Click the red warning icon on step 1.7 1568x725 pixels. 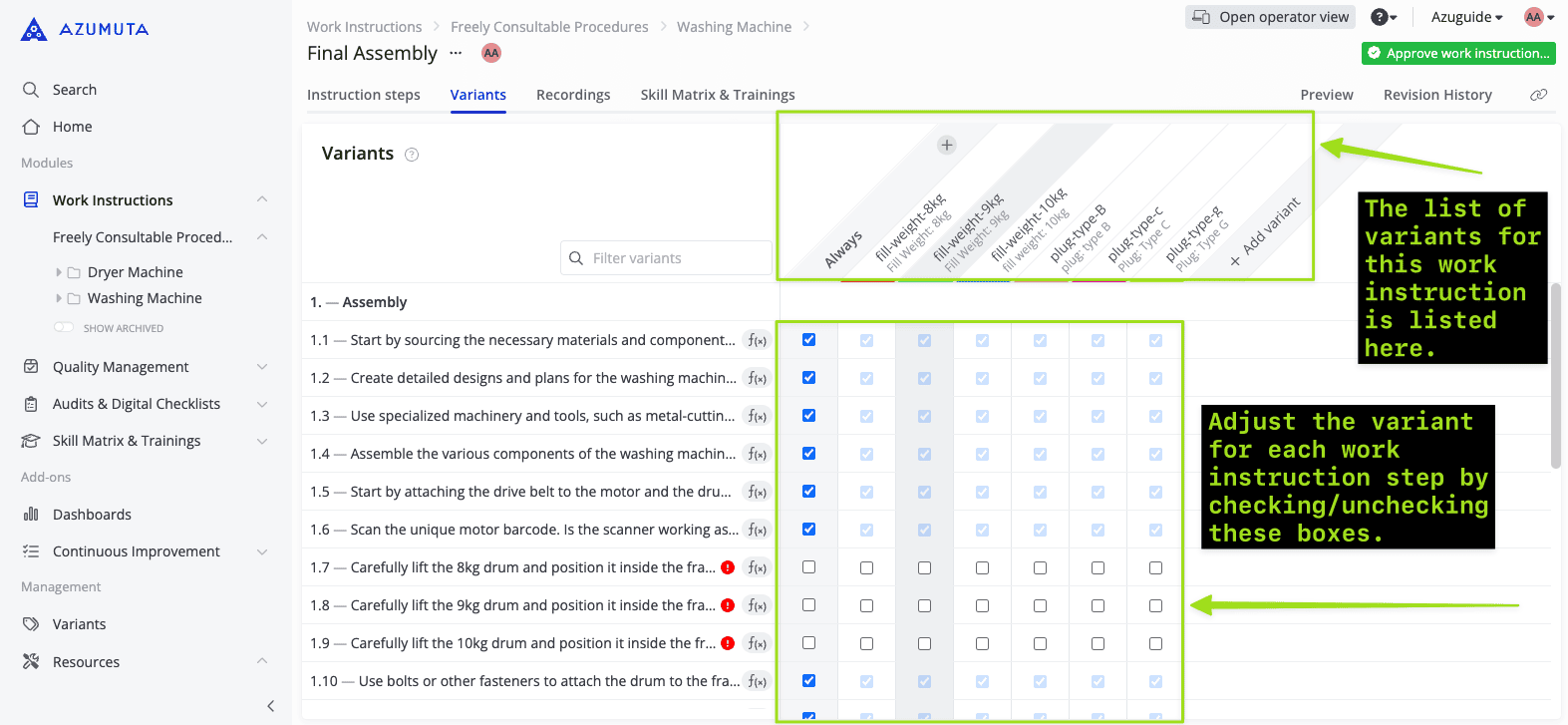728,567
